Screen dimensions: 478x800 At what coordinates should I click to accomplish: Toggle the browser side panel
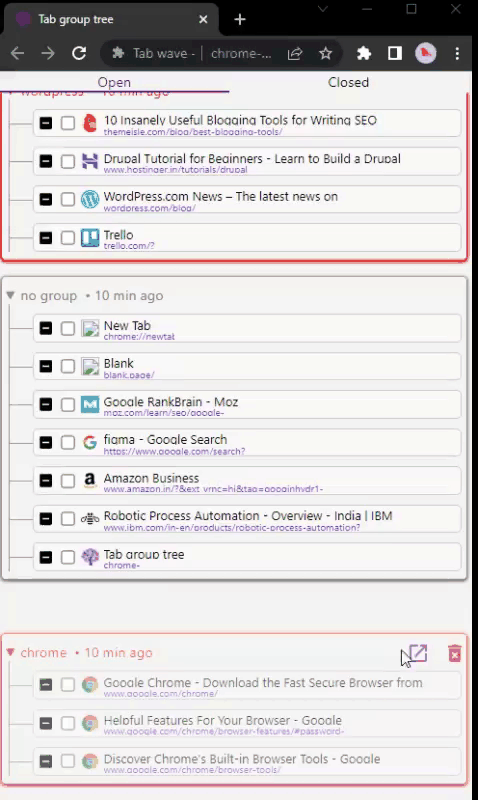pyautogui.click(x=395, y=53)
